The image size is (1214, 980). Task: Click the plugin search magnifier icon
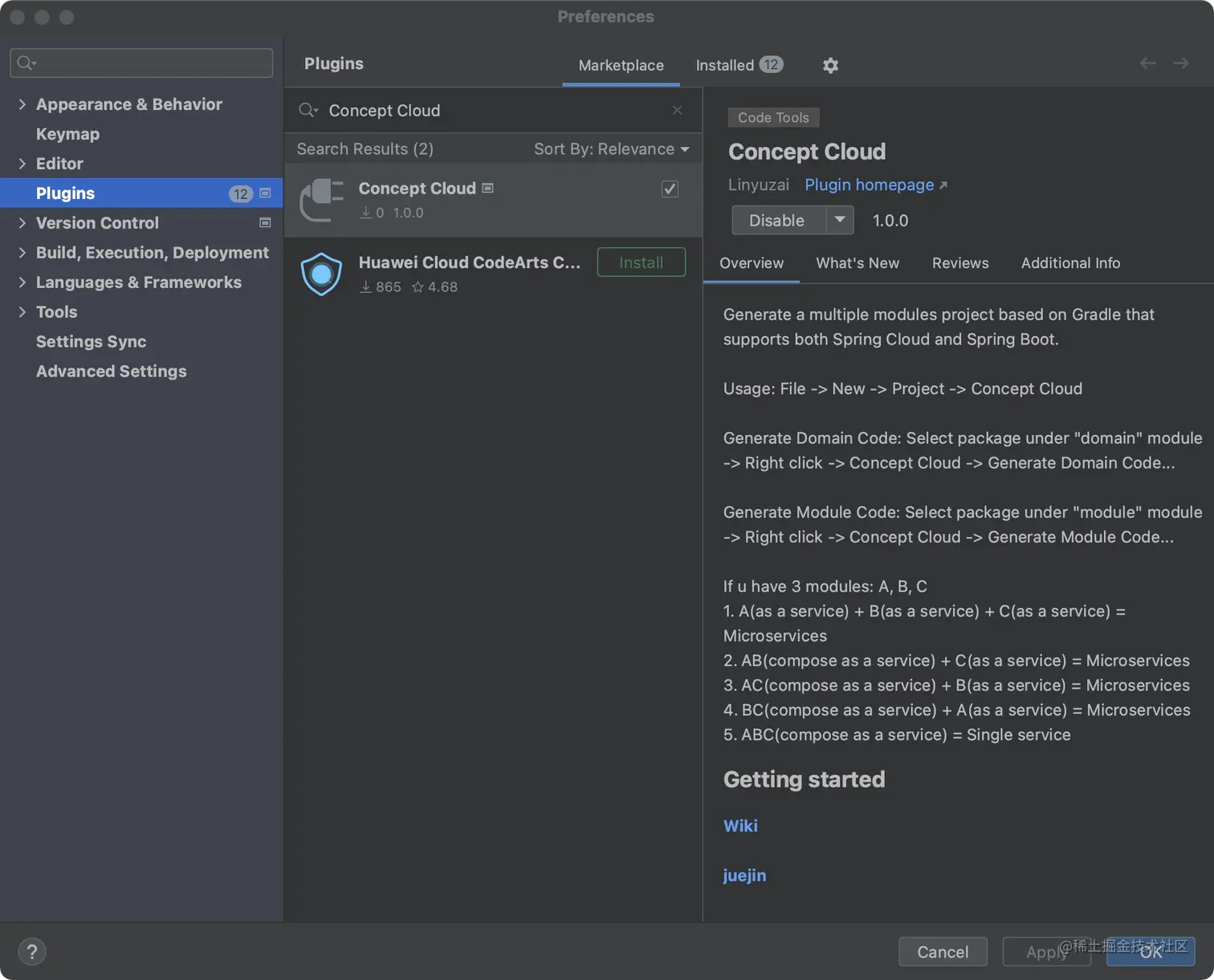click(308, 110)
